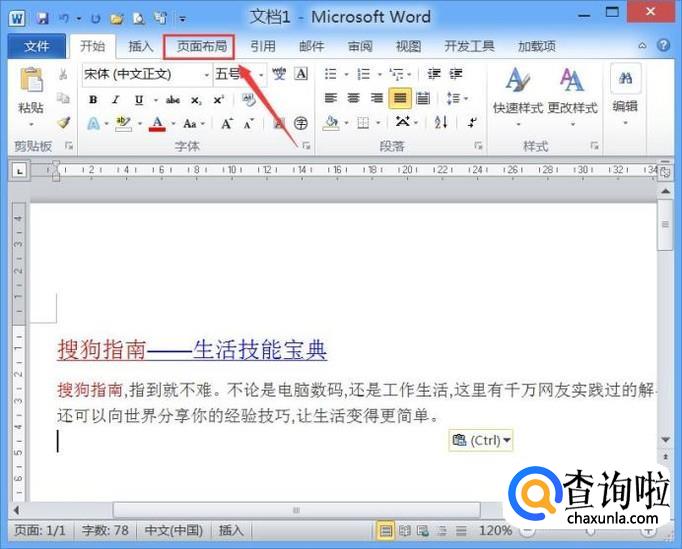The image size is (682, 549).
Task: Center align the paragraph
Action: tap(354, 98)
